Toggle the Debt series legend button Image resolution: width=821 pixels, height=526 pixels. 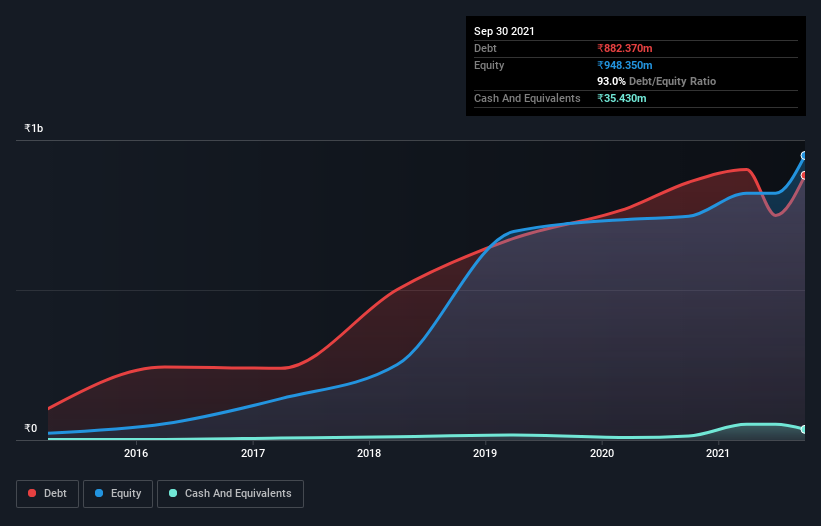coord(48,494)
